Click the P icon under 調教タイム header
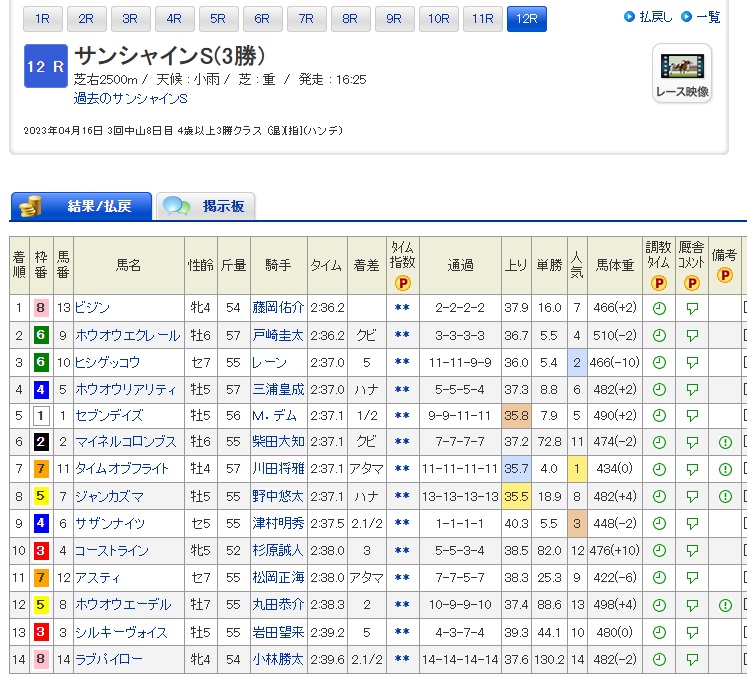This screenshot has width=747, height=682. 658,283
